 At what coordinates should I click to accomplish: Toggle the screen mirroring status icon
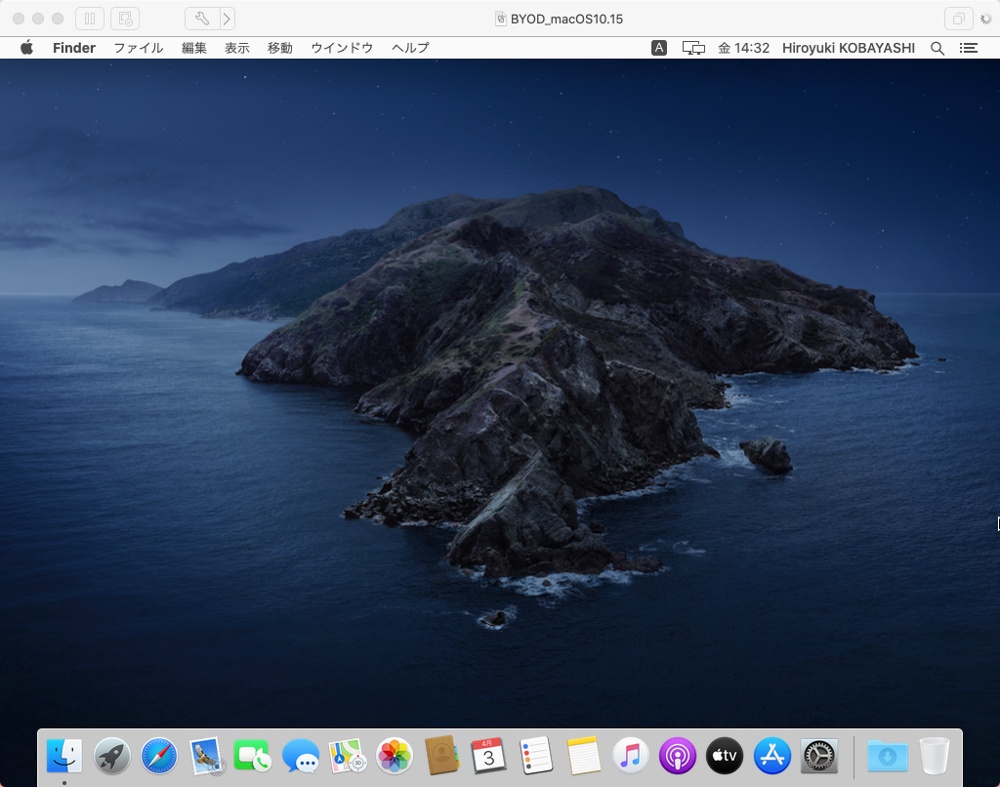pos(692,47)
